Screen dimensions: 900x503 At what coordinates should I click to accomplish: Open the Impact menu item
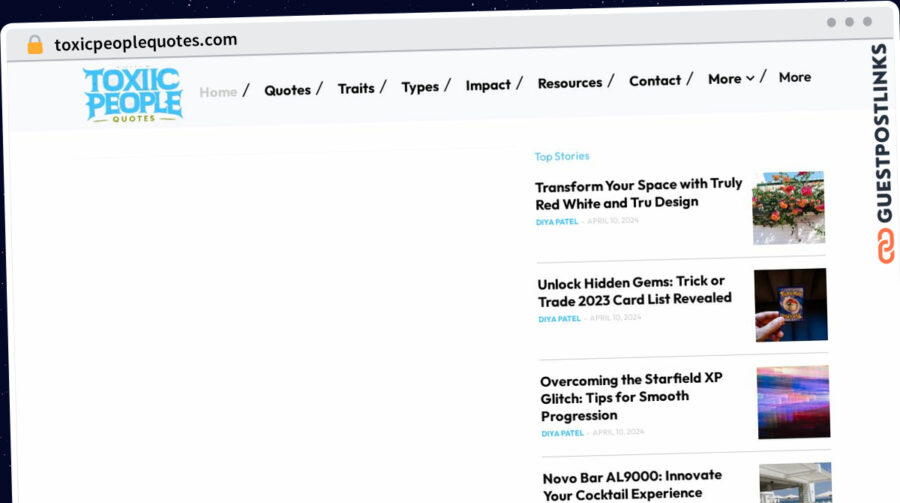click(x=488, y=85)
